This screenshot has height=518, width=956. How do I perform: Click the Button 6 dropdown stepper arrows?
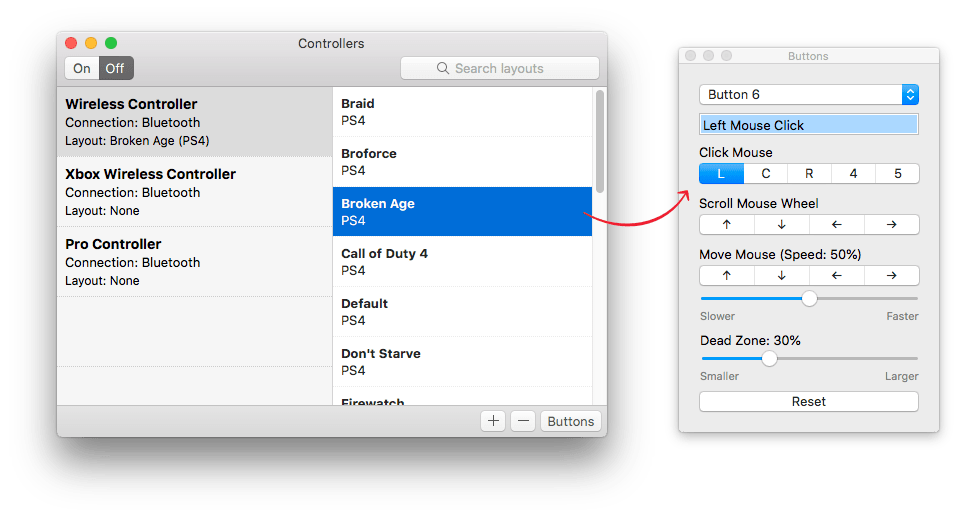[x=910, y=94]
